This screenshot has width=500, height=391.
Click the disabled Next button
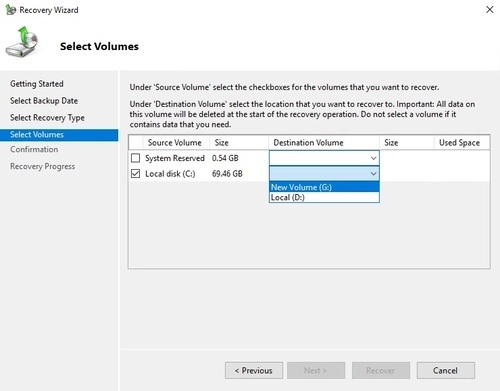click(x=316, y=370)
